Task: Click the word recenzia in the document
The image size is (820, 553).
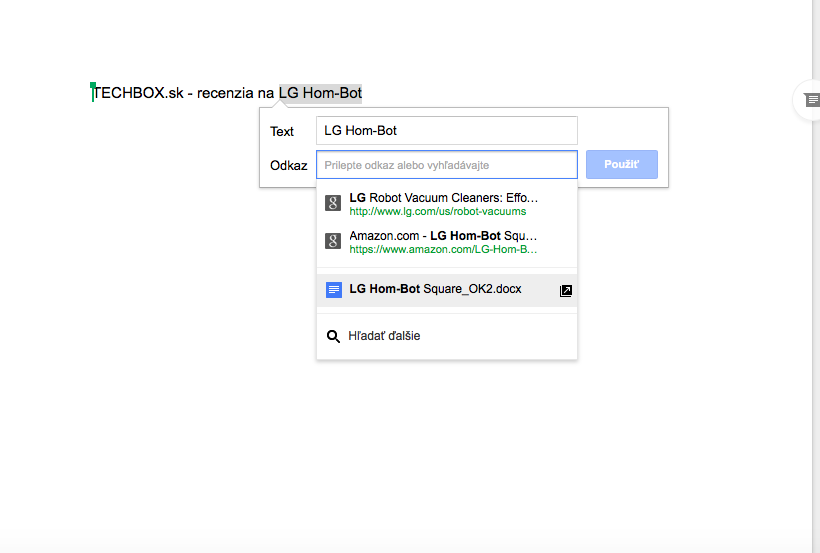Action: pos(225,93)
